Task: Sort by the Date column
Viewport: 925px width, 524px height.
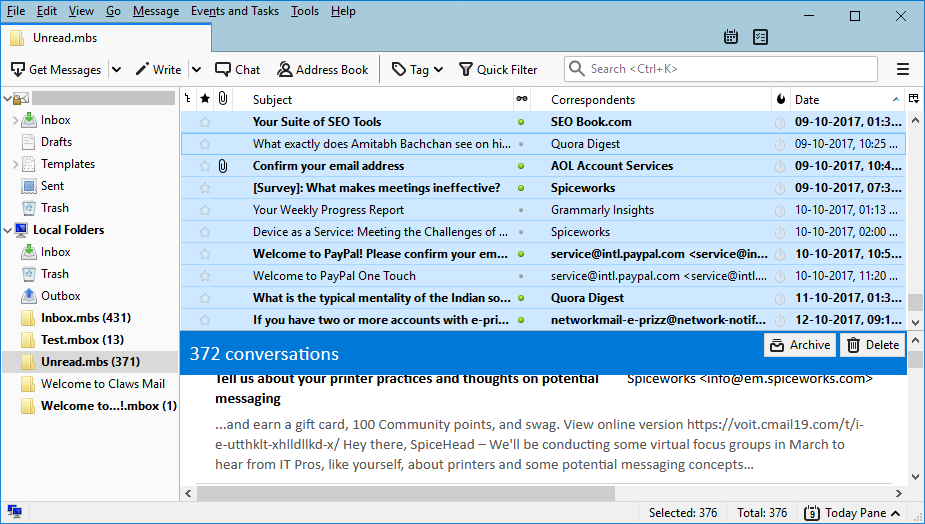Action: coord(847,100)
